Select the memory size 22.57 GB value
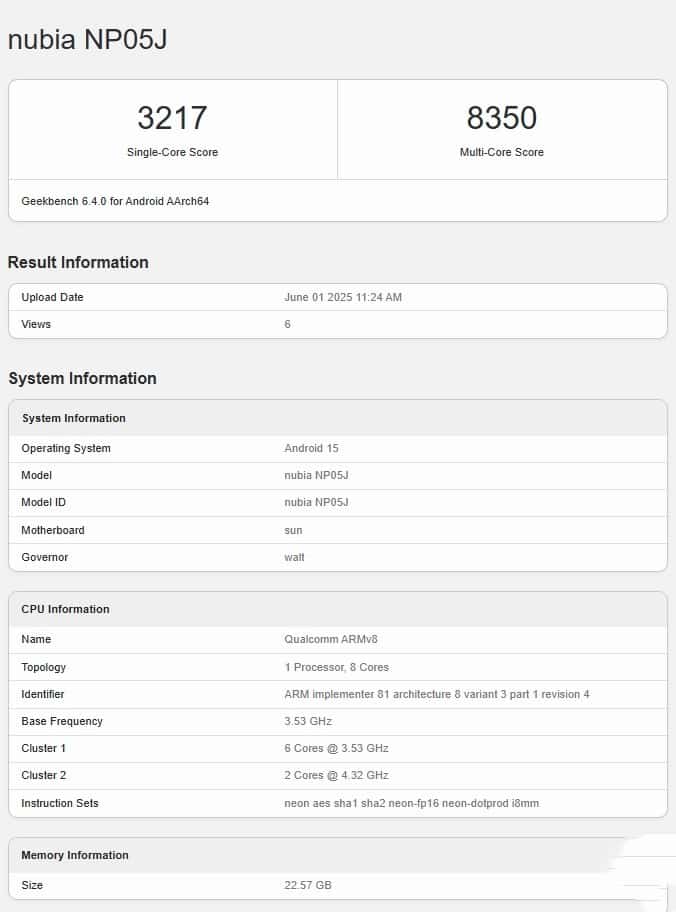This screenshot has width=676, height=912. pos(307,885)
